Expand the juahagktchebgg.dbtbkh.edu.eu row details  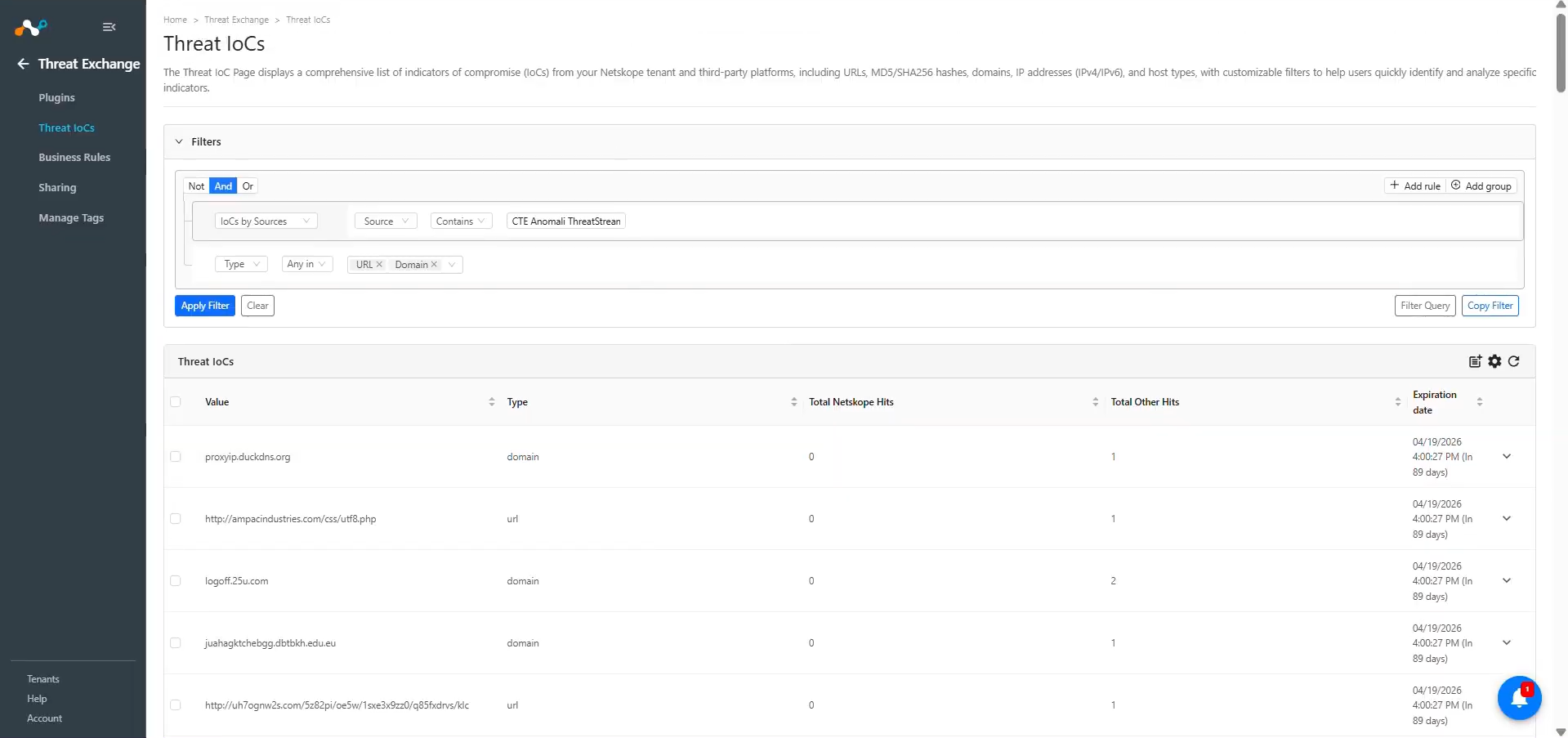point(1507,643)
